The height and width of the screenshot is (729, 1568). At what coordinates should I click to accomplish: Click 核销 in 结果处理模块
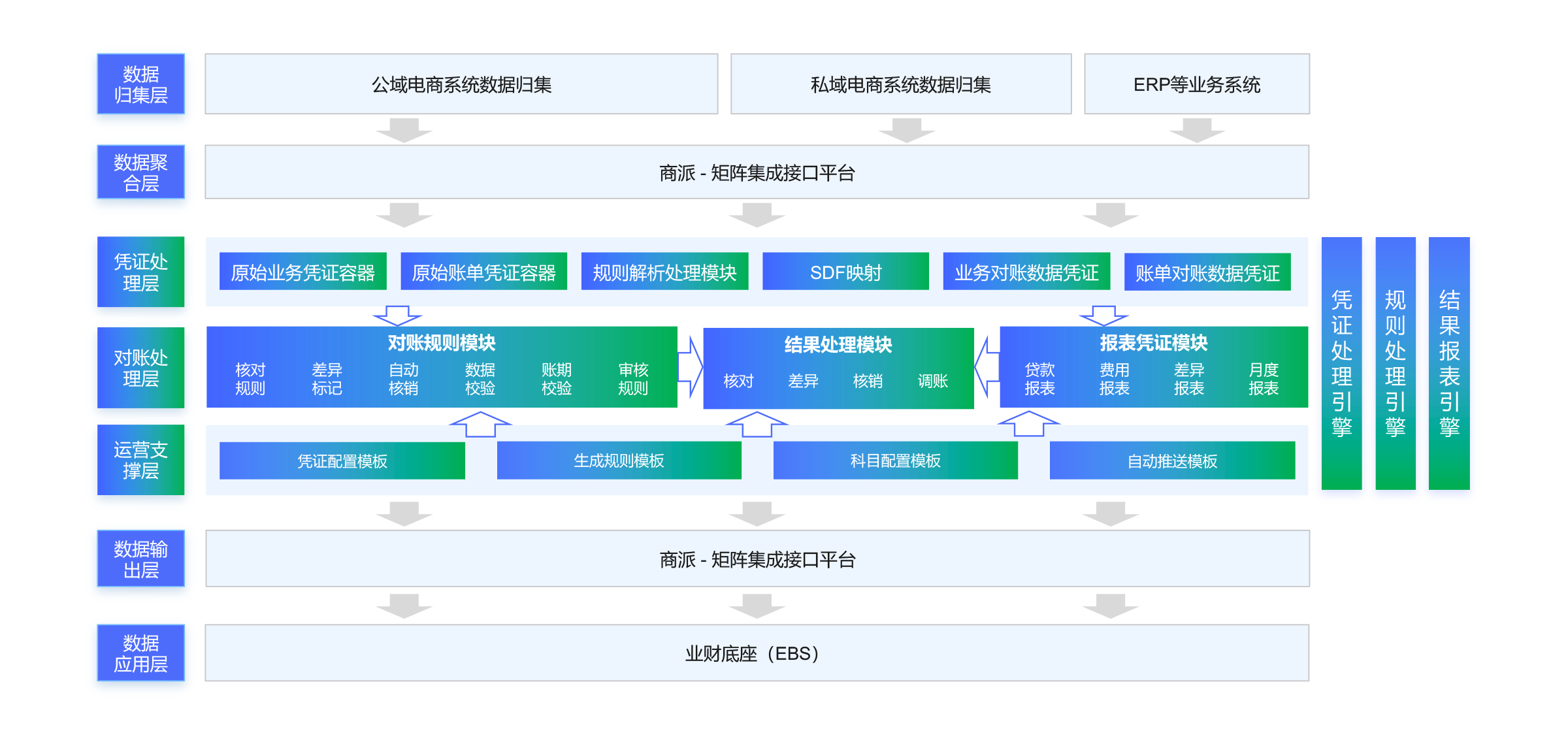(x=868, y=381)
